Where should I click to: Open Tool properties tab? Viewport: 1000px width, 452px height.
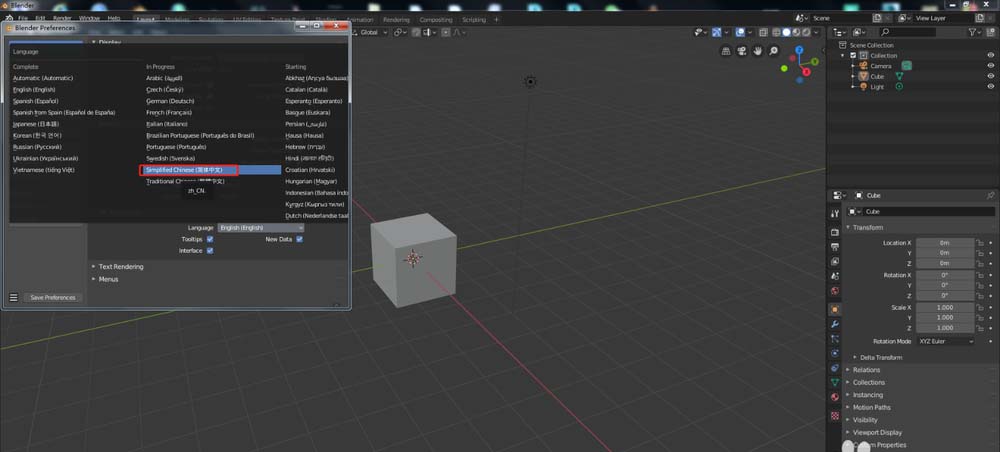[835, 213]
